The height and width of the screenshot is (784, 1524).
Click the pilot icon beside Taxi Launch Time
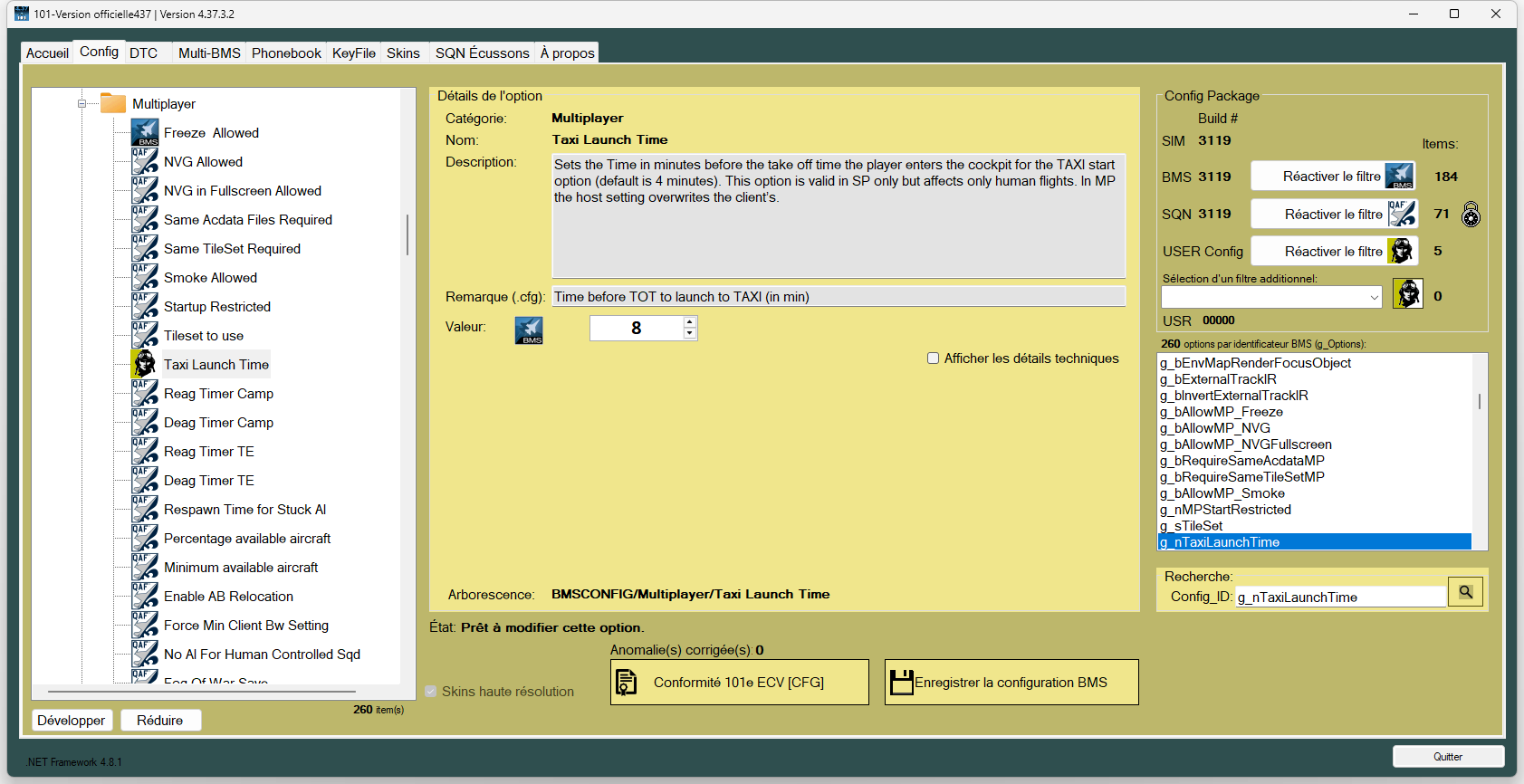click(x=145, y=365)
